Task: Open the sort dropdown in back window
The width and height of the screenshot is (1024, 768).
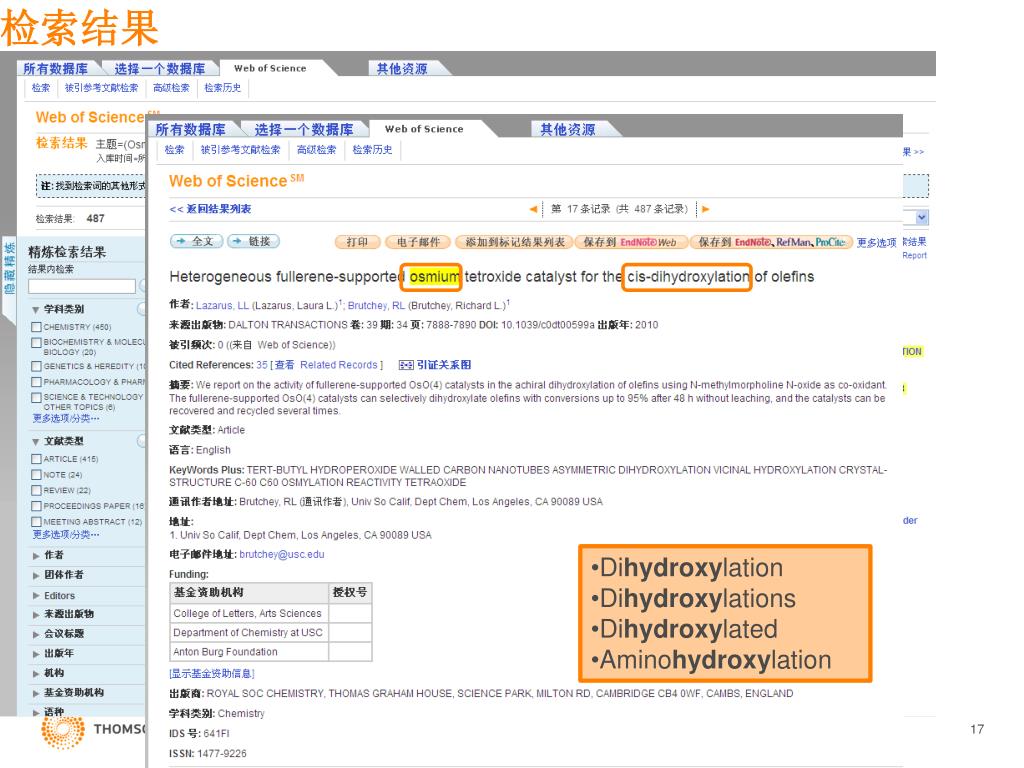Action: point(921,217)
